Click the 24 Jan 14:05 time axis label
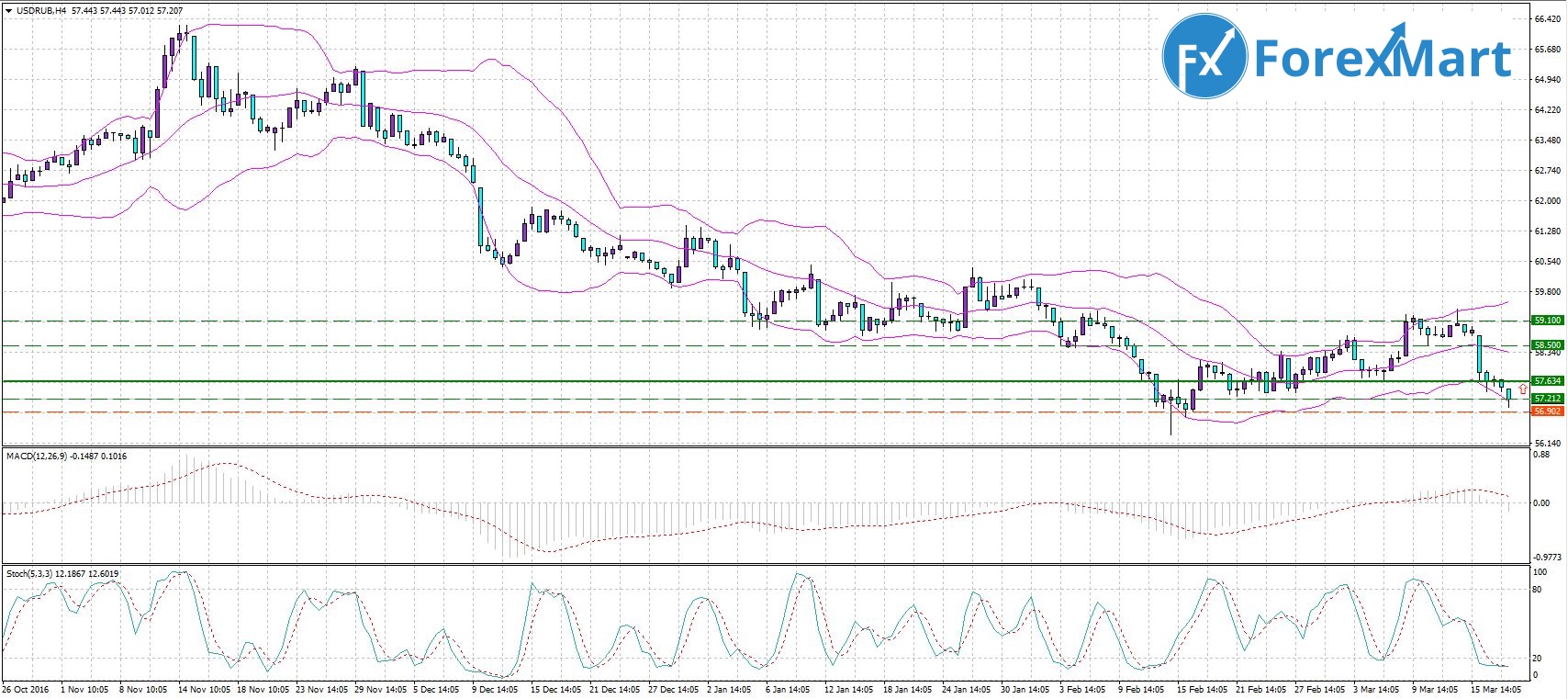 [966, 689]
